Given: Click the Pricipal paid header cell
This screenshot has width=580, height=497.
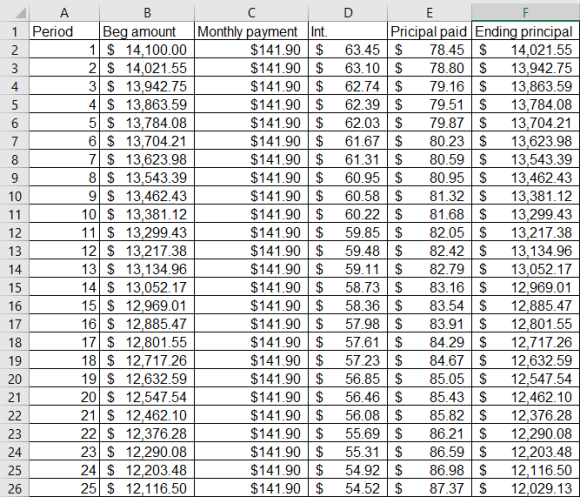Looking at the screenshot, I should [429, 31].
